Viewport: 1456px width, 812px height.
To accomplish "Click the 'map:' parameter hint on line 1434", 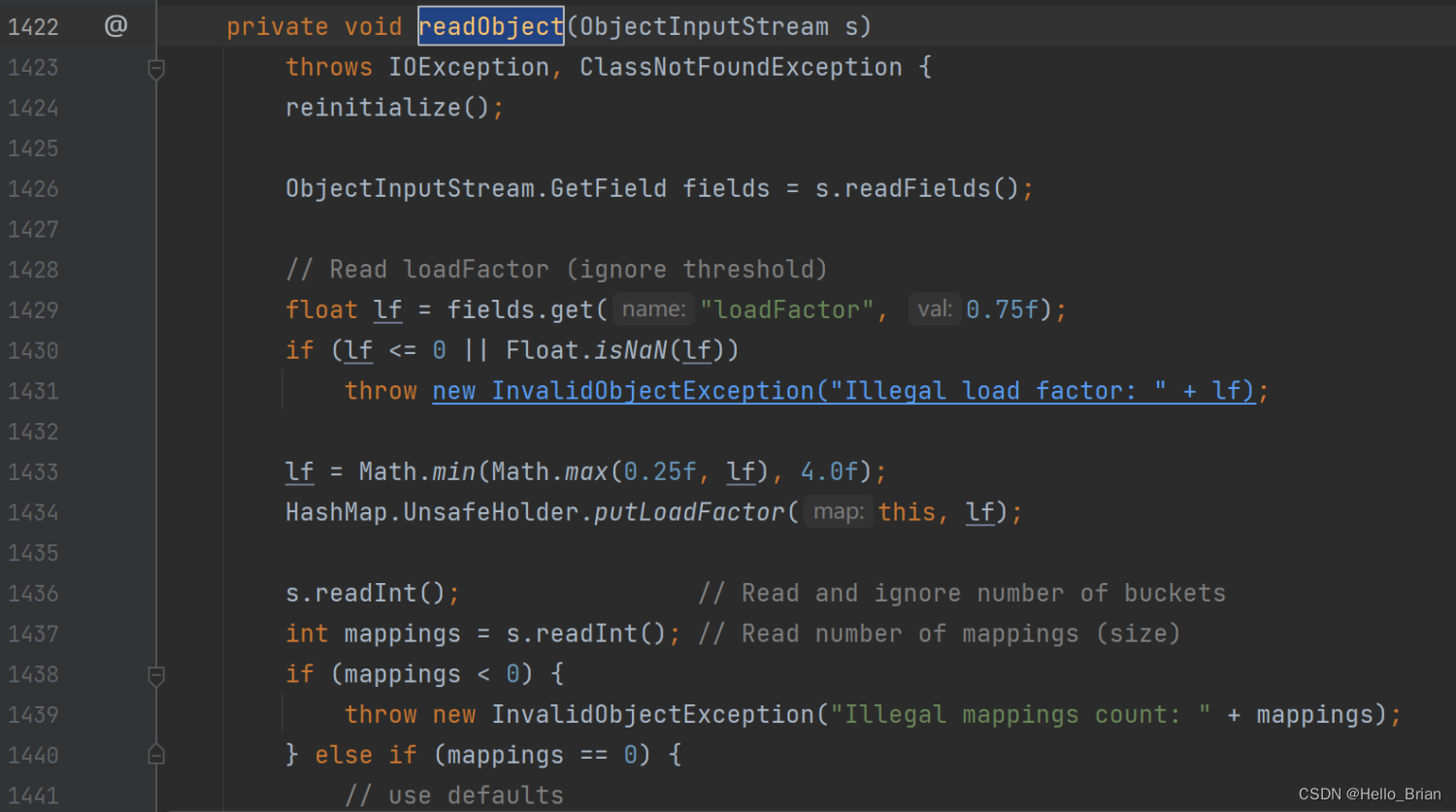I will point(839,512).
